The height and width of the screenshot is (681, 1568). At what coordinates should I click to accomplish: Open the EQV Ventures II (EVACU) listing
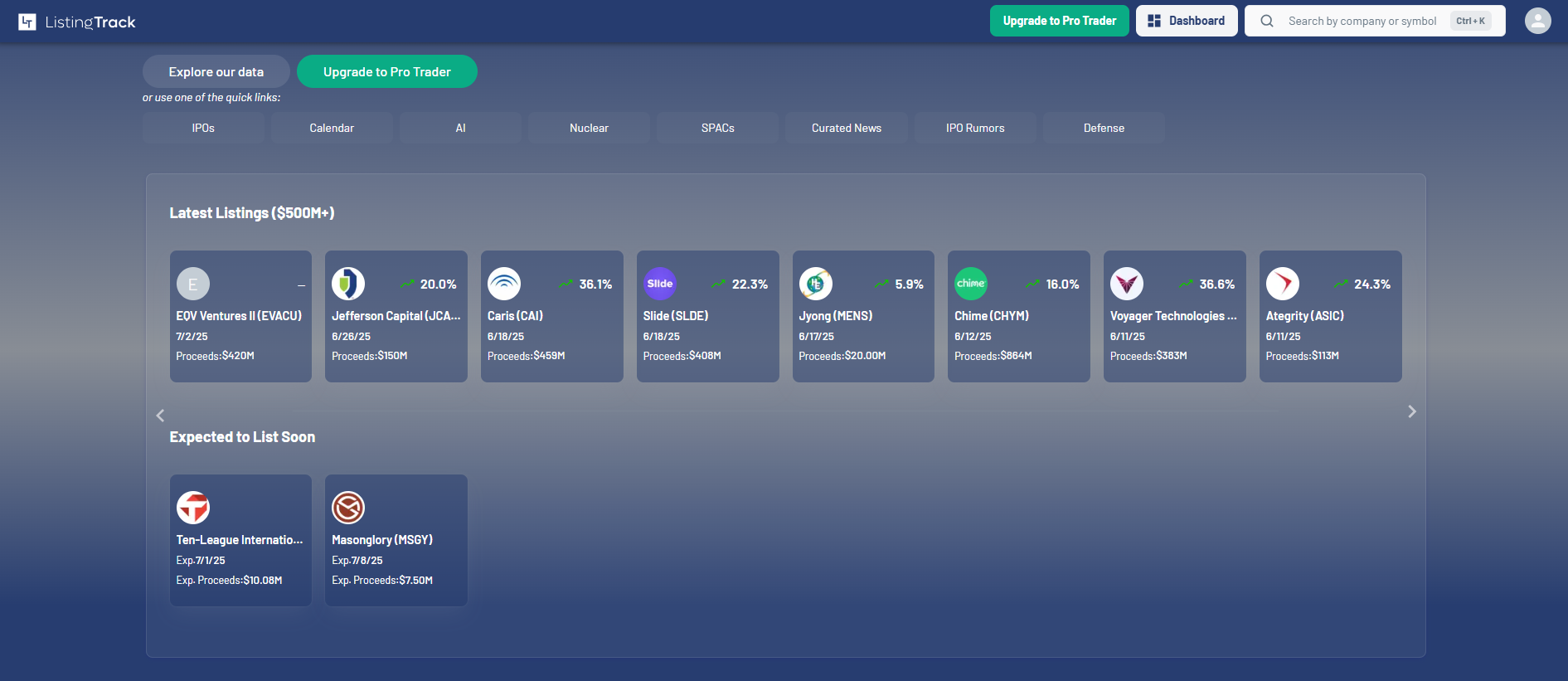(x=239, y=316)
